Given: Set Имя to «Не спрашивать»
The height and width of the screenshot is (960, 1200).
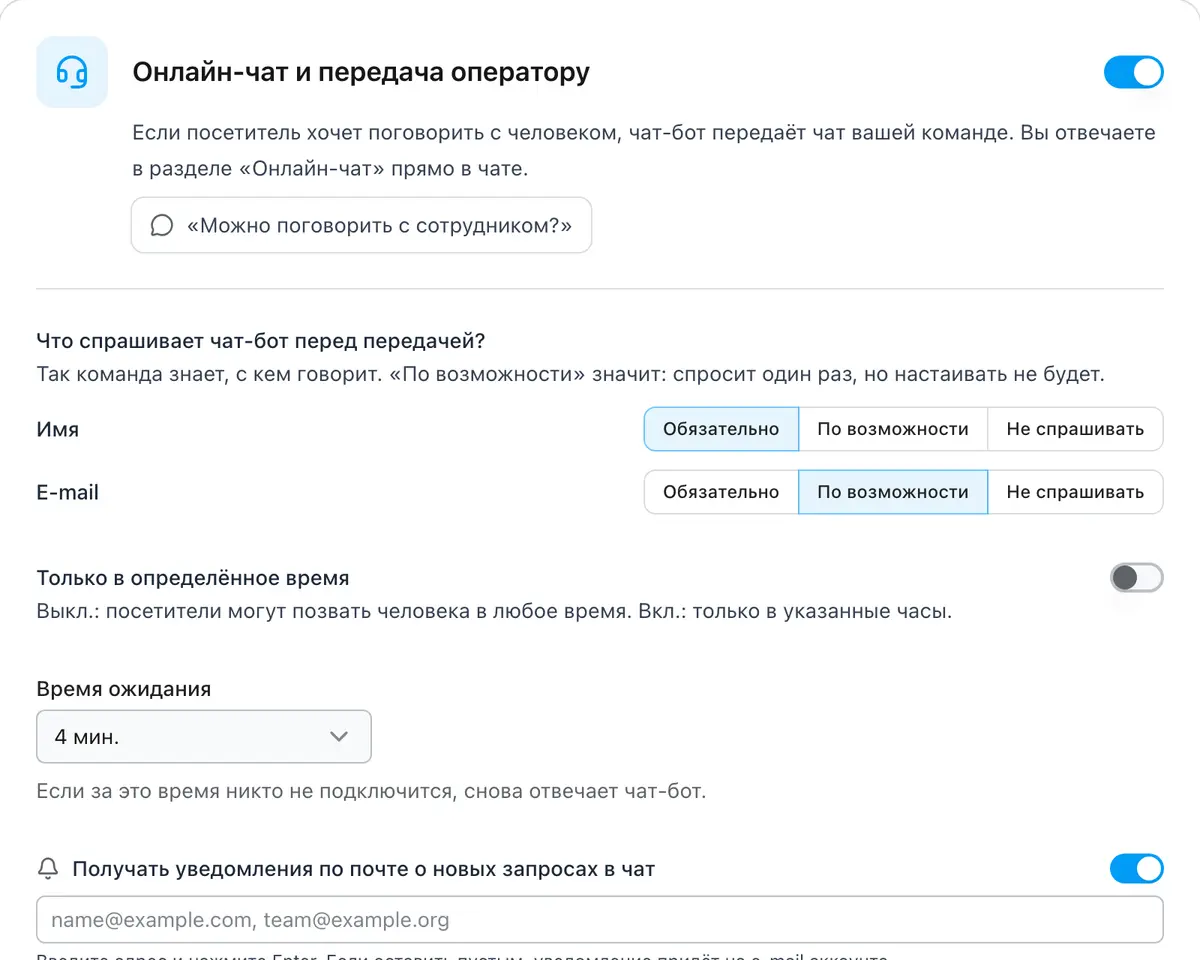Looking at the screenshot, I should [x=1075, y=429].
